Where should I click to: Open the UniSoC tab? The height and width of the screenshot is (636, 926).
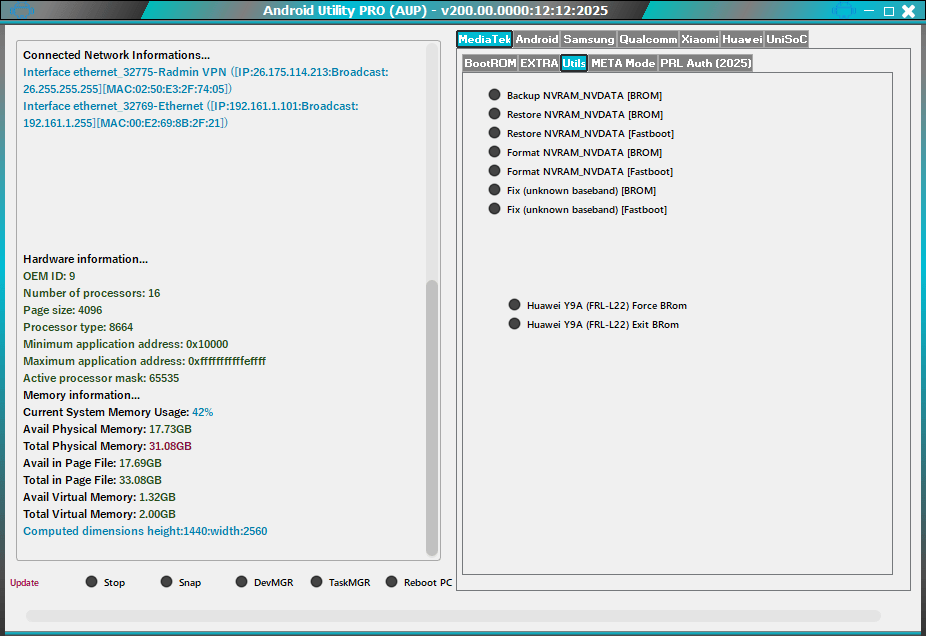pyautogui.click(x=787, y=40)
